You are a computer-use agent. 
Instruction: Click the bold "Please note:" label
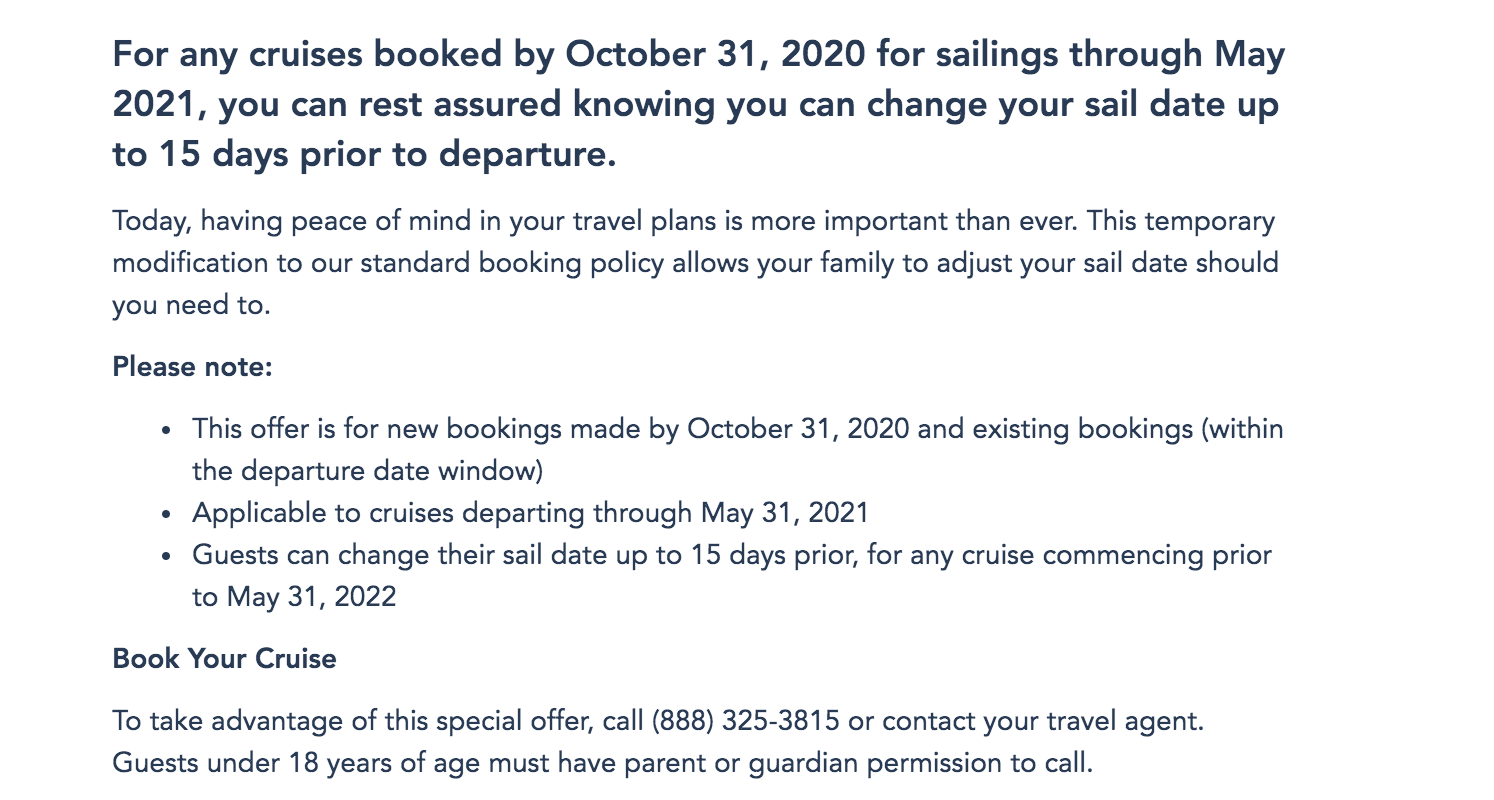pos(192,367)
